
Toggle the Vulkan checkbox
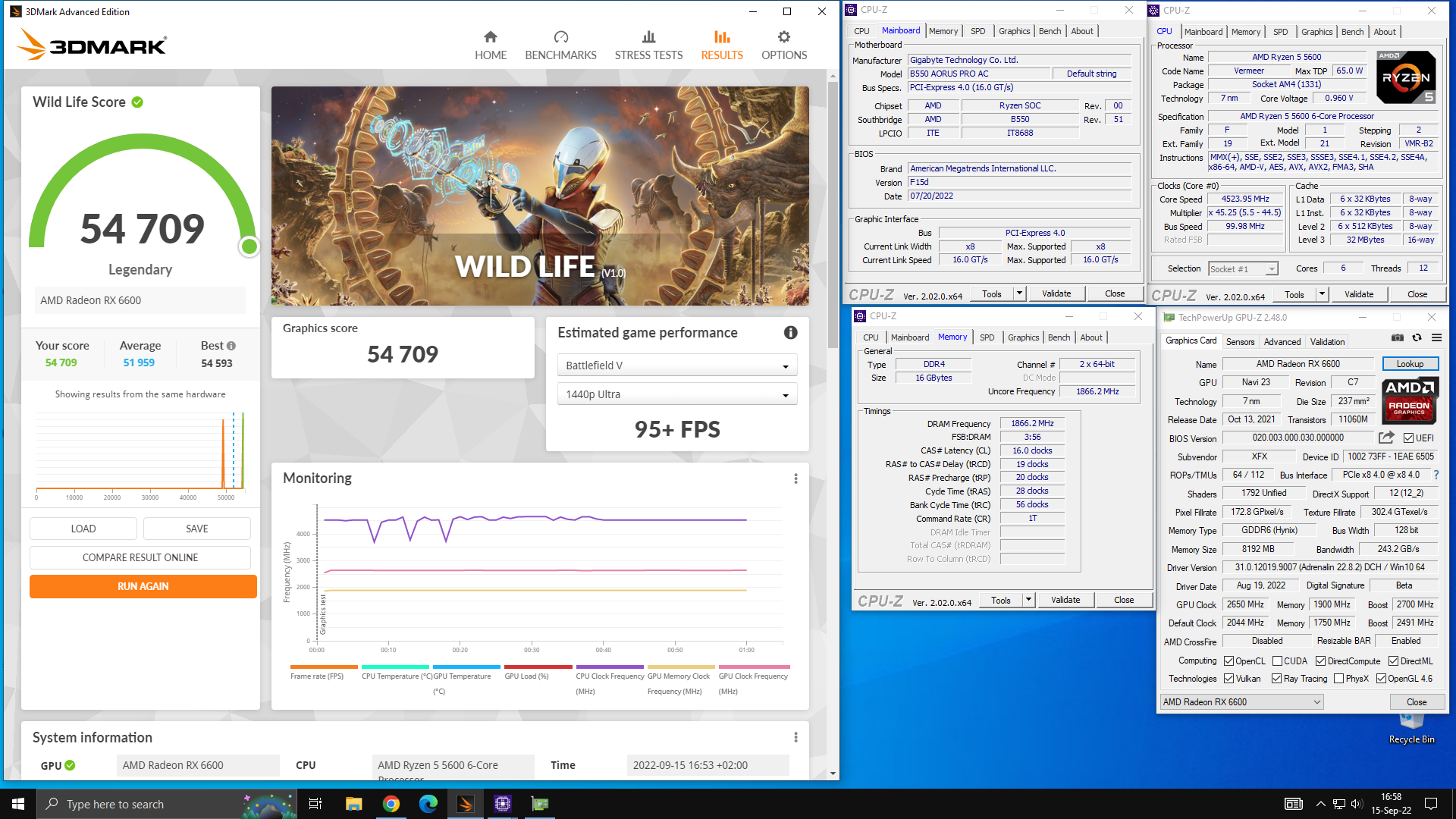[x=1228, y=679]
